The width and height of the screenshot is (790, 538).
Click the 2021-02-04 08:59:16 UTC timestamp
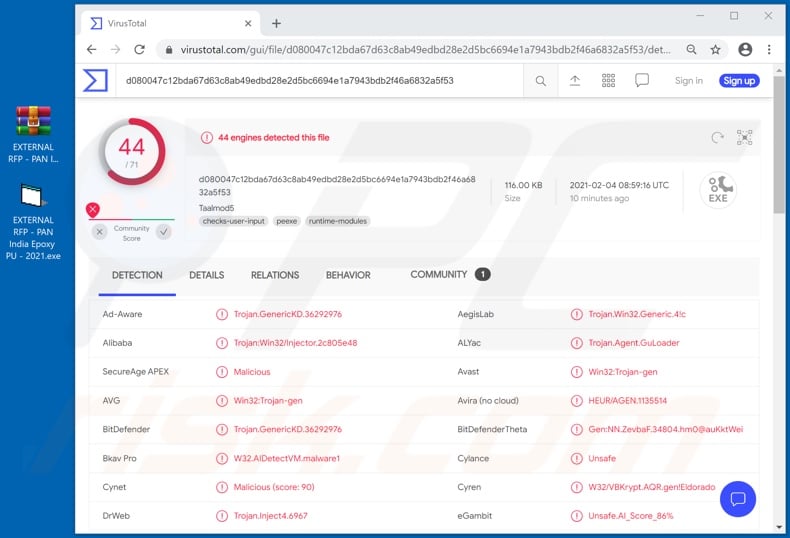click(x=619, y=185)
